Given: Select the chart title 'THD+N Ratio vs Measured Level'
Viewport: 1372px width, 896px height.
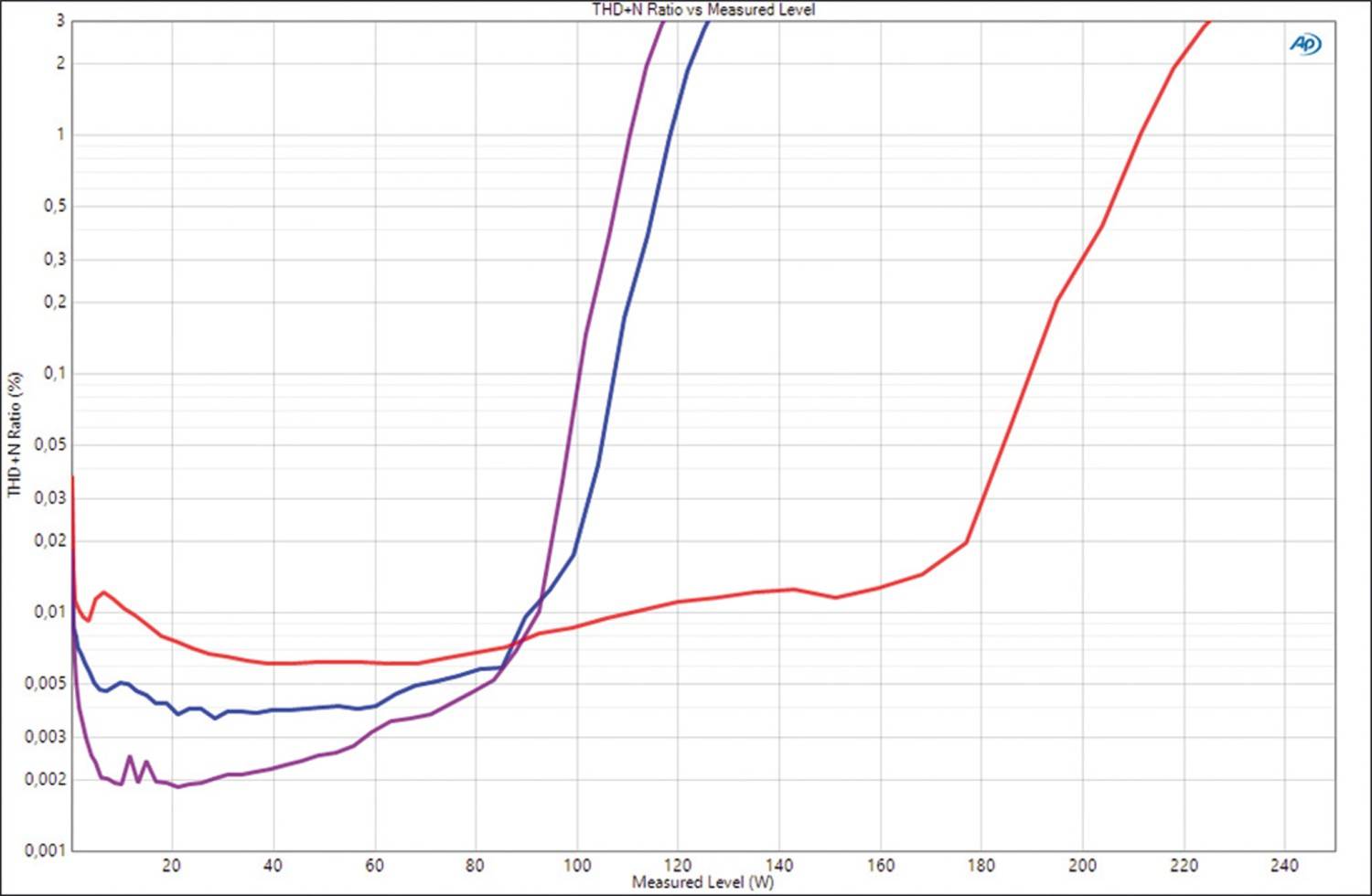Looking at the screenshot, I should [x=702, y=10].
